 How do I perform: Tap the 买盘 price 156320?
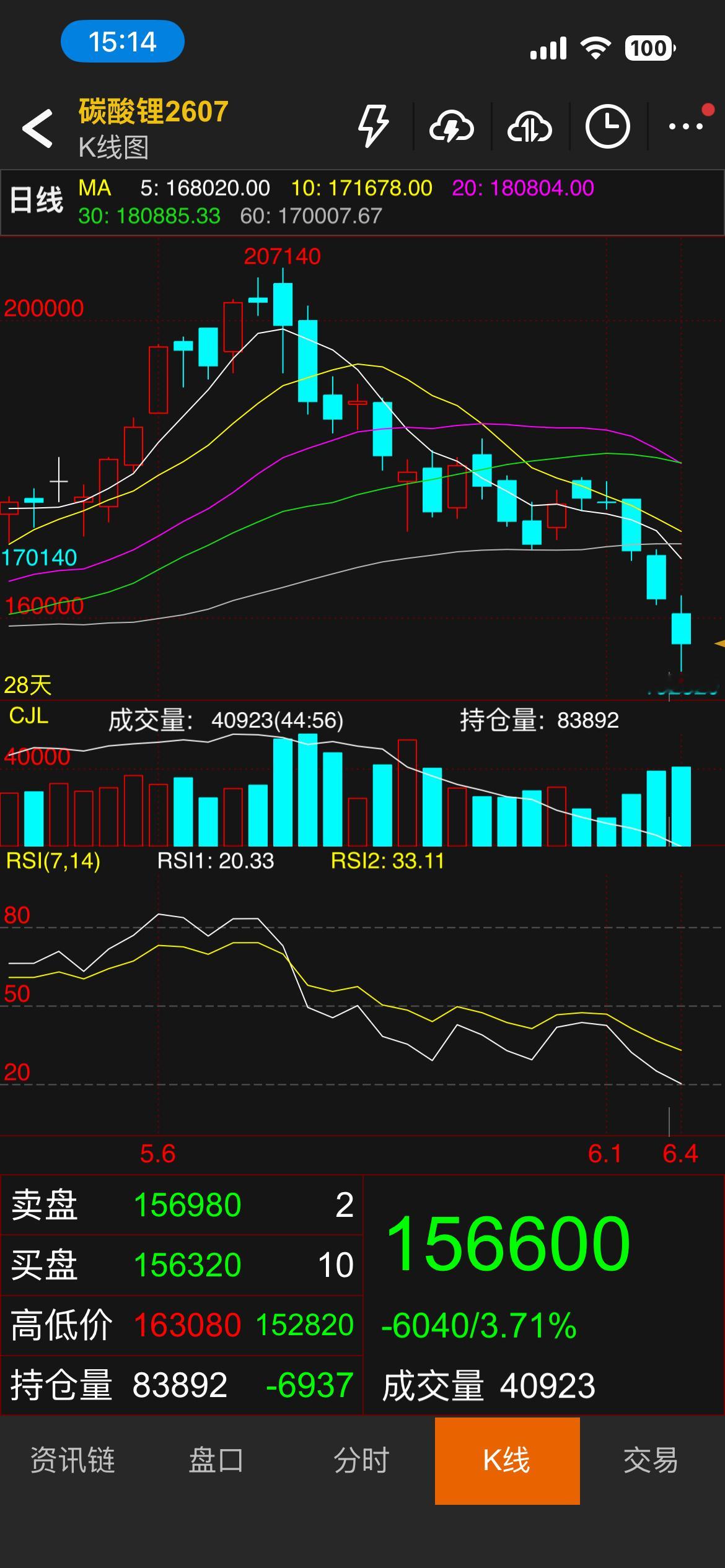click(187, 1265)
